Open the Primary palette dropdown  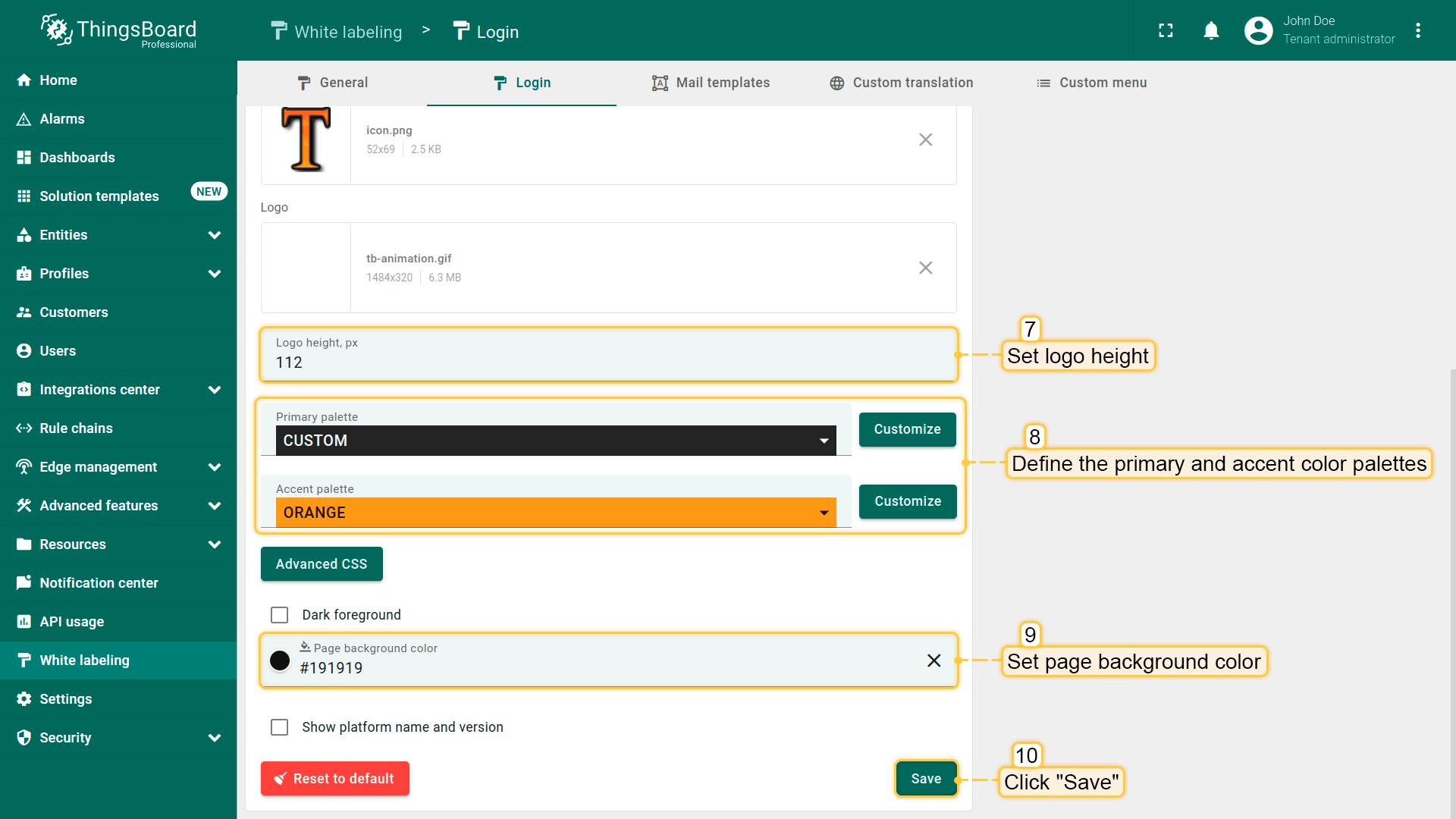click(x=555, y=441)
